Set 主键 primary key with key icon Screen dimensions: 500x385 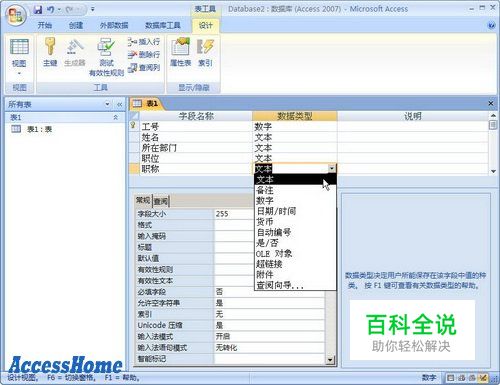pos(50,52)
